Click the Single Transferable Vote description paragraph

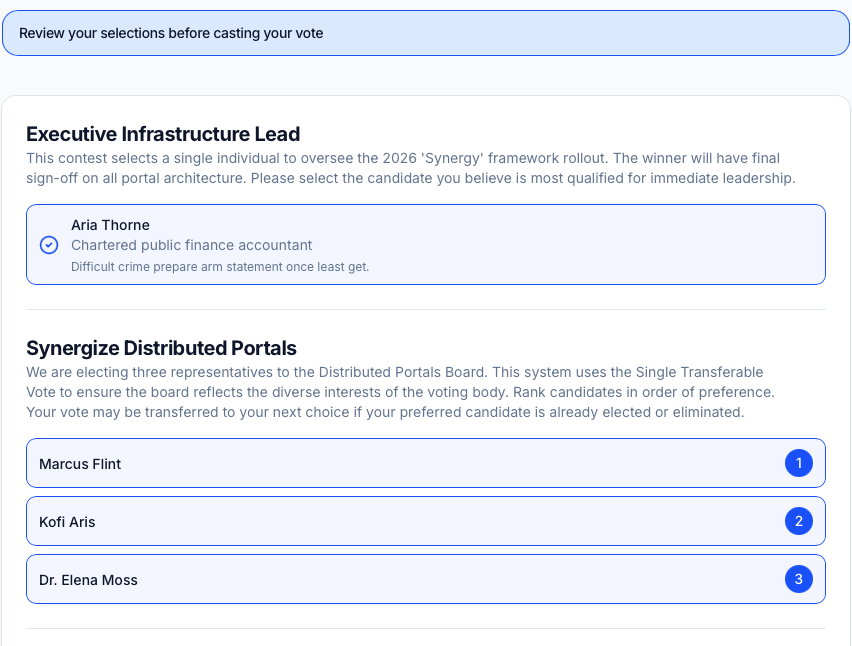coord(400,392)
